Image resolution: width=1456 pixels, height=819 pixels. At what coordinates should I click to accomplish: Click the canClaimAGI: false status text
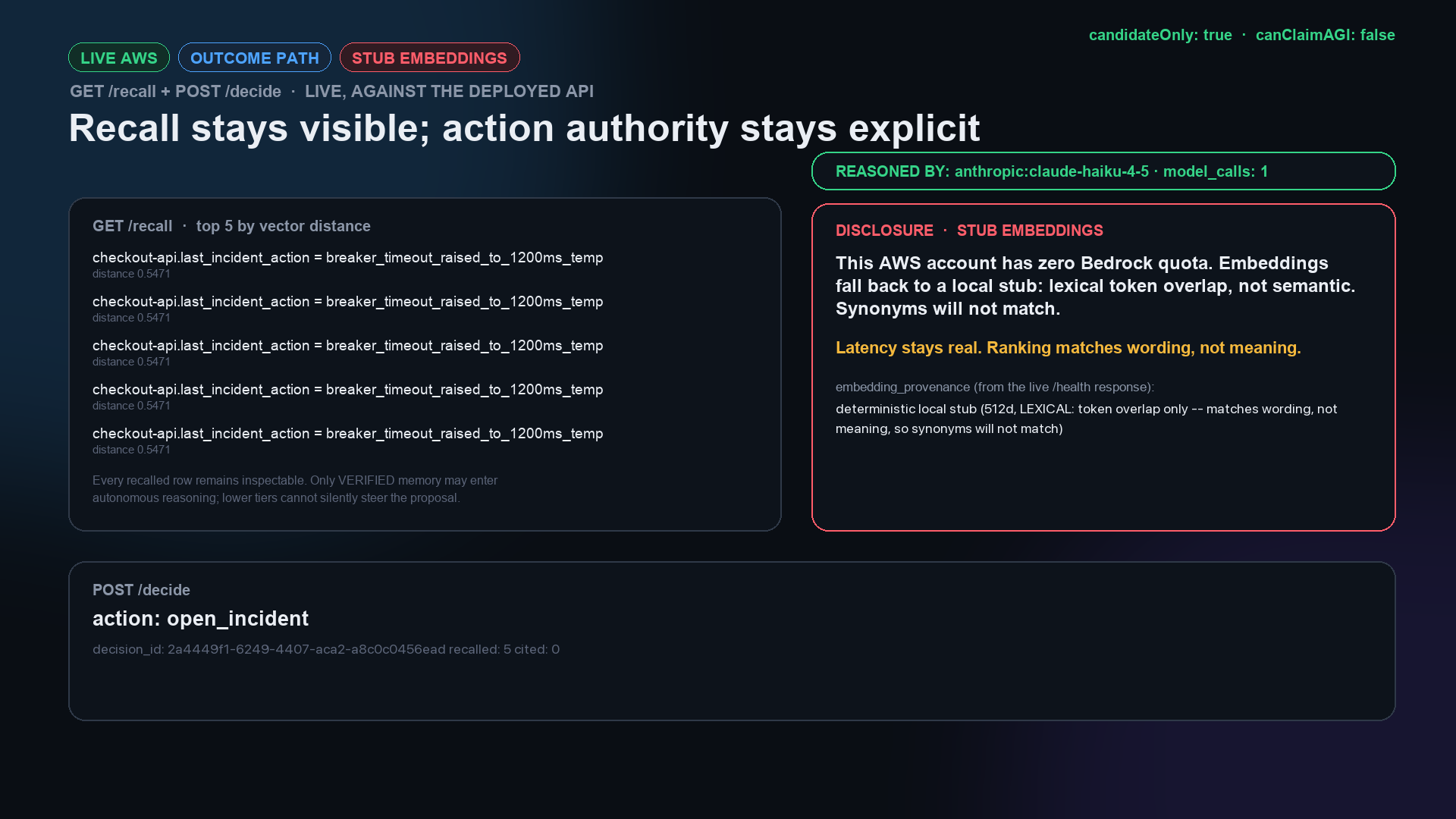point(1326,35)
